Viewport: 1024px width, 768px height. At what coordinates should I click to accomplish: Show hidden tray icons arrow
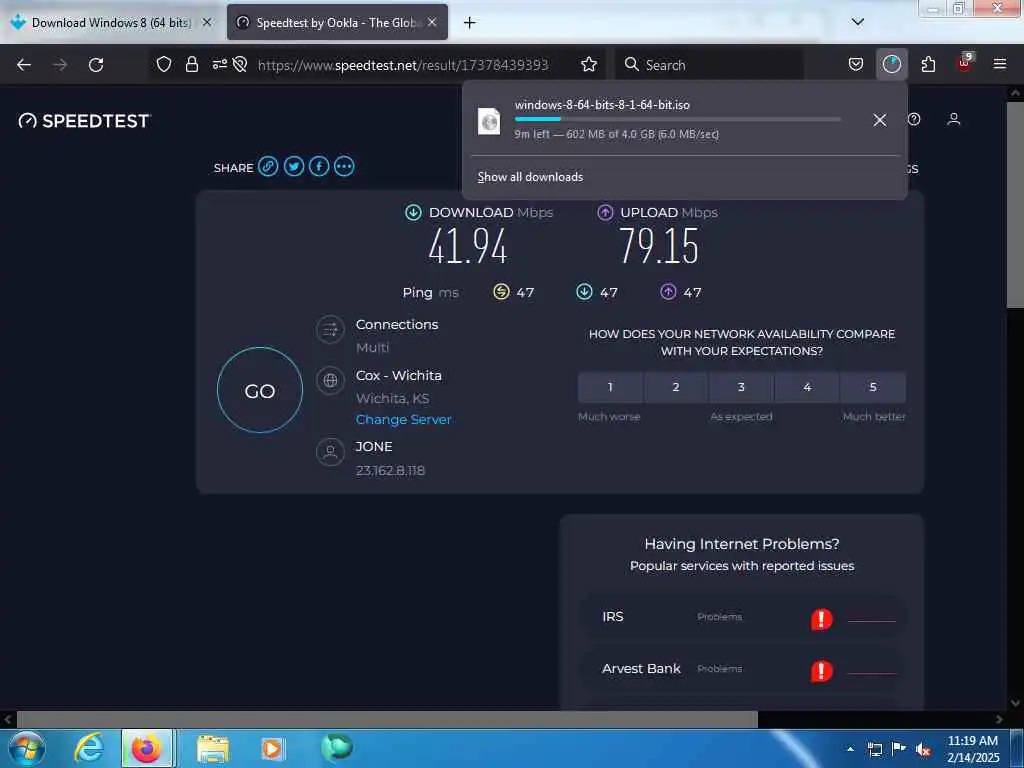(850, 749)
